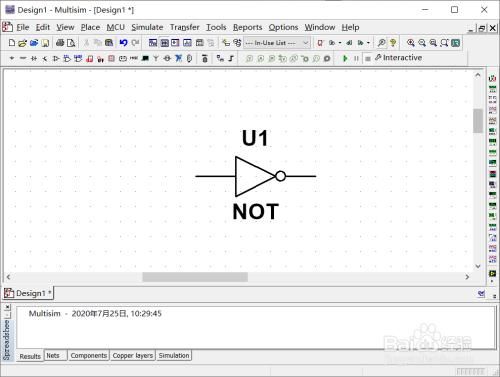
Task: Open the Simulate menu
Action: [147, 27]
